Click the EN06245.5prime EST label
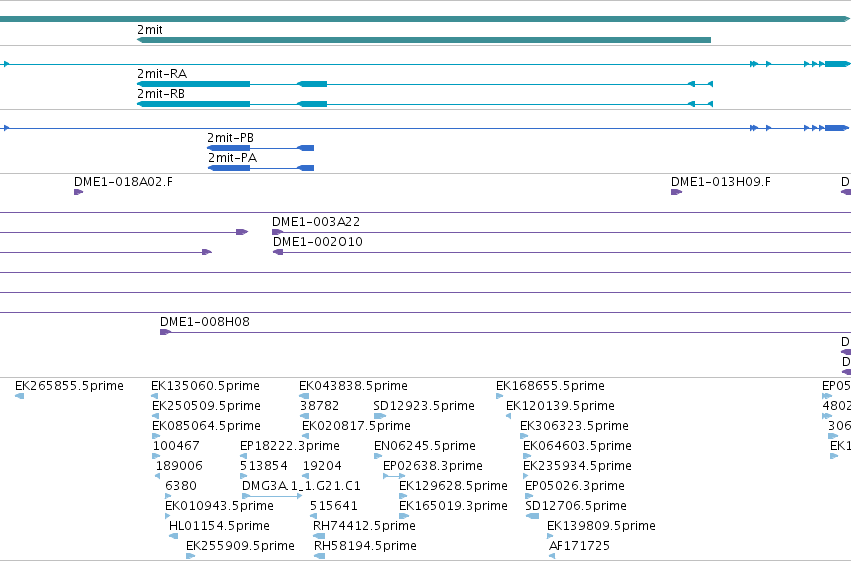851x561 pixels. tap(425, 446)
